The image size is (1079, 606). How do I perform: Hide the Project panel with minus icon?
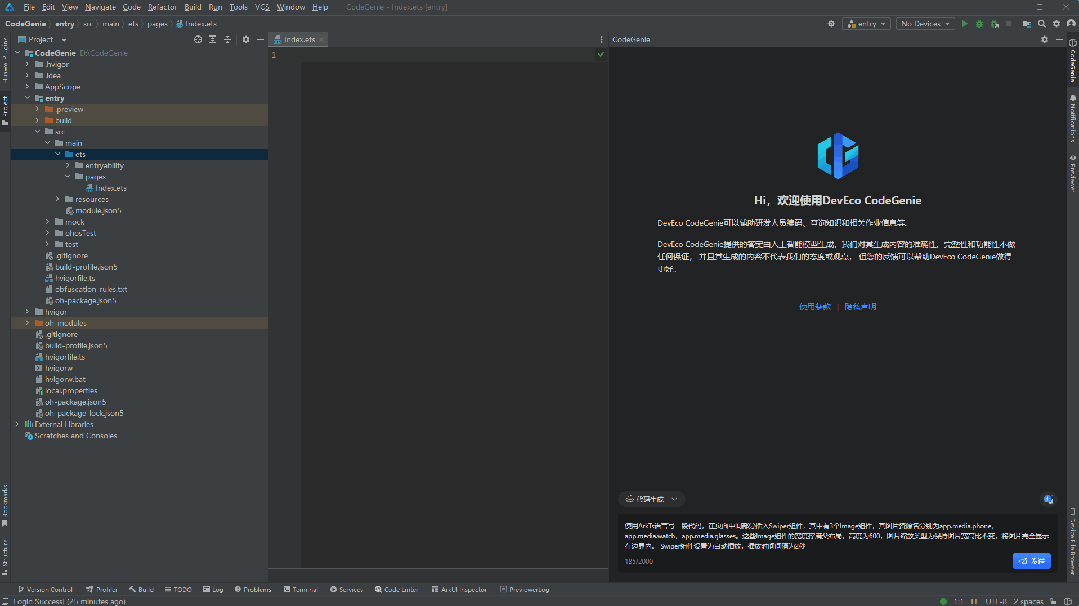[x=260, y=39]
